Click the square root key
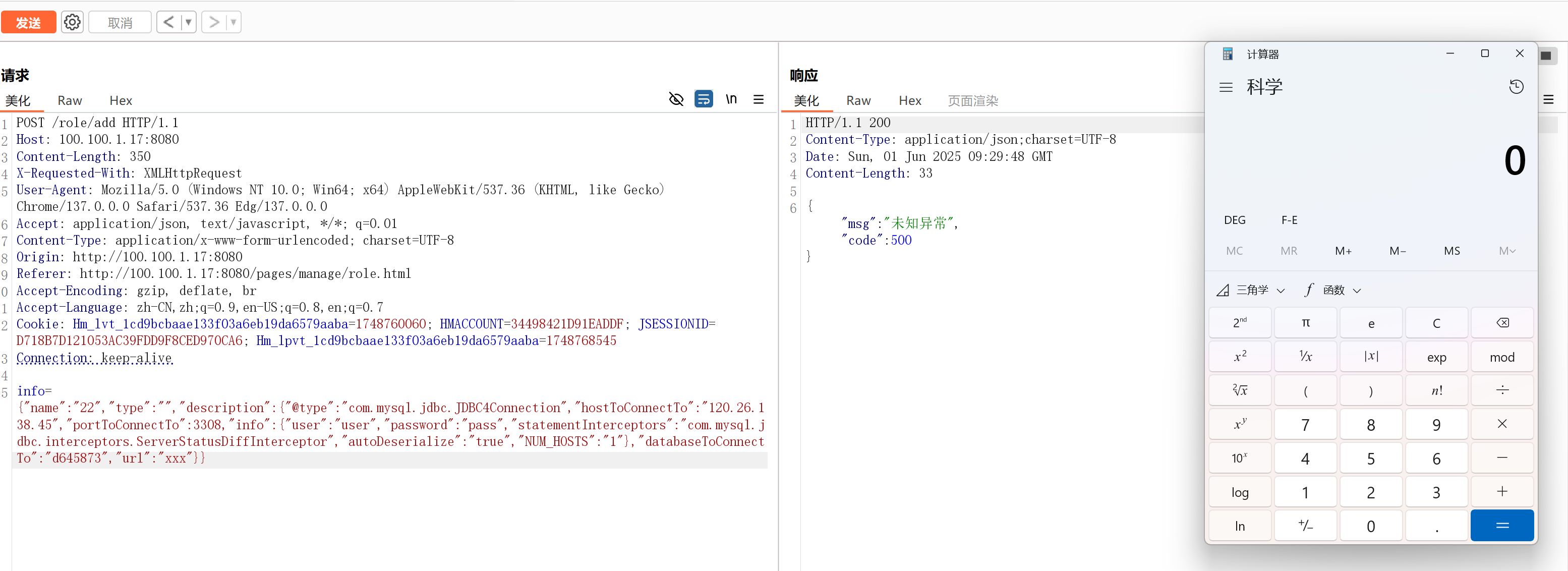1568x571 pixels. [1240, 390]
